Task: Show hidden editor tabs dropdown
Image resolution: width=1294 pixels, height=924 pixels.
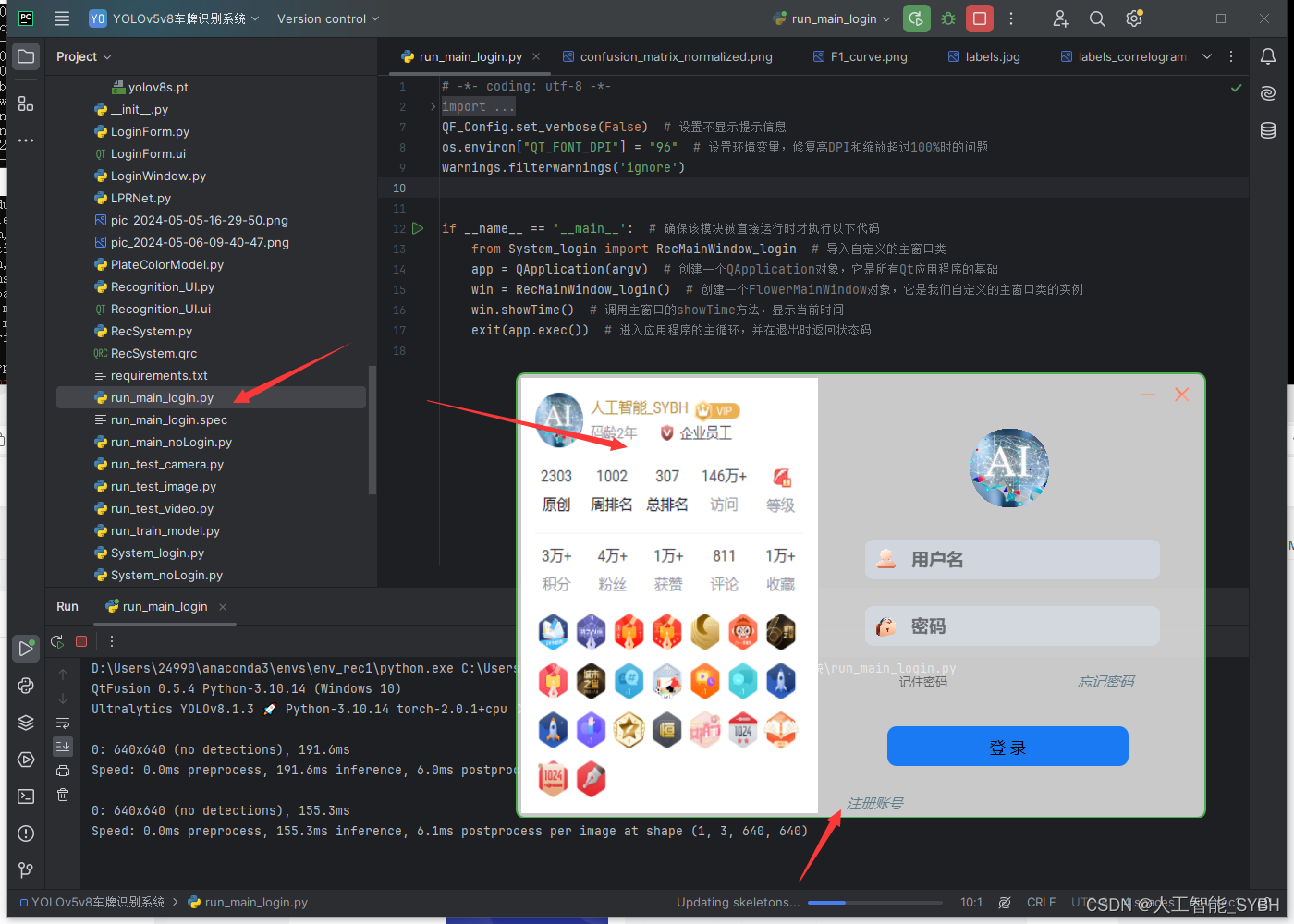Action: pos(1207,56)
